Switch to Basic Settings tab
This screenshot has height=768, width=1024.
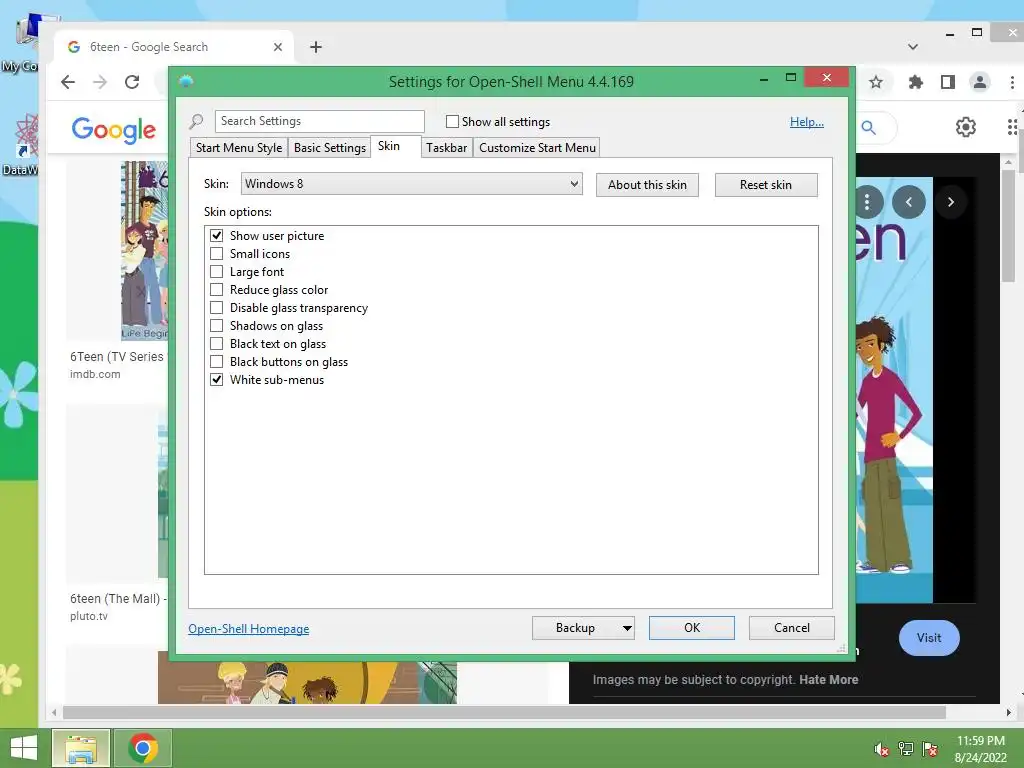coord(330,148)
